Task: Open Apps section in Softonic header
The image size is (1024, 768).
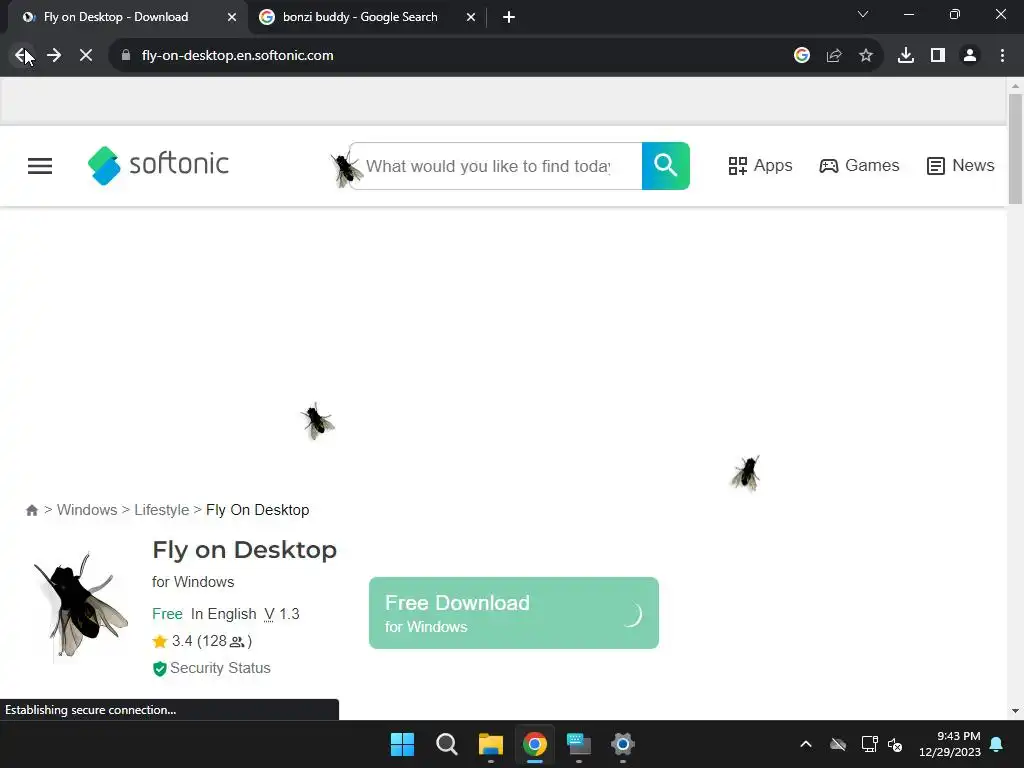Action: [x=760, y=166]
